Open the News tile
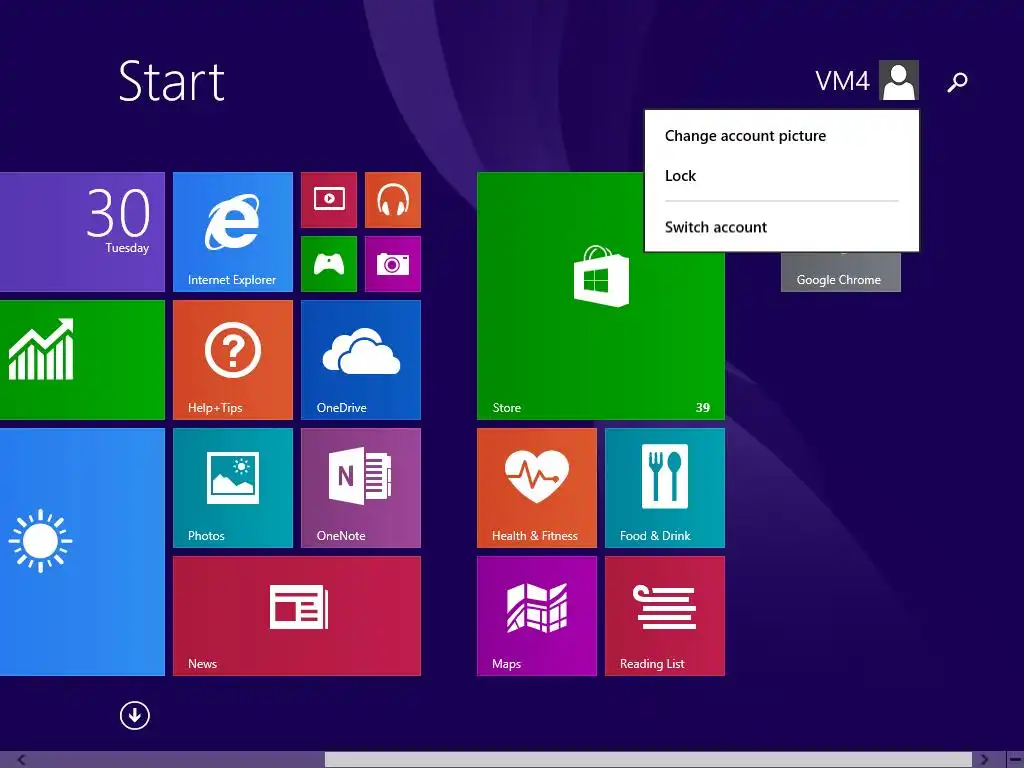 tap(296, 616)
